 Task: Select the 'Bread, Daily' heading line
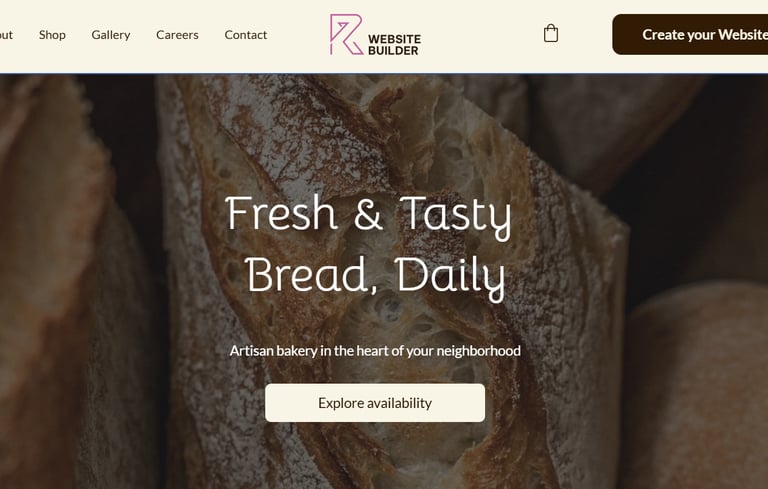(x=375, y=276)
